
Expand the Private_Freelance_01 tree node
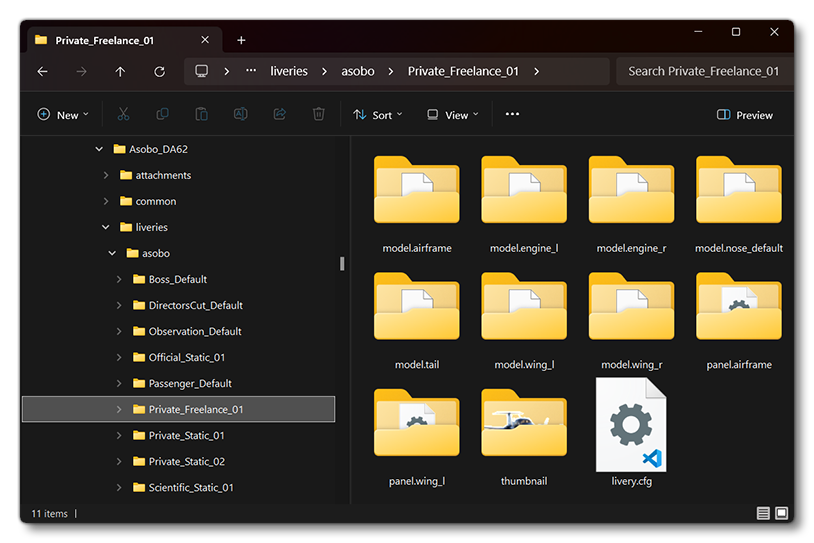point(119,409)
